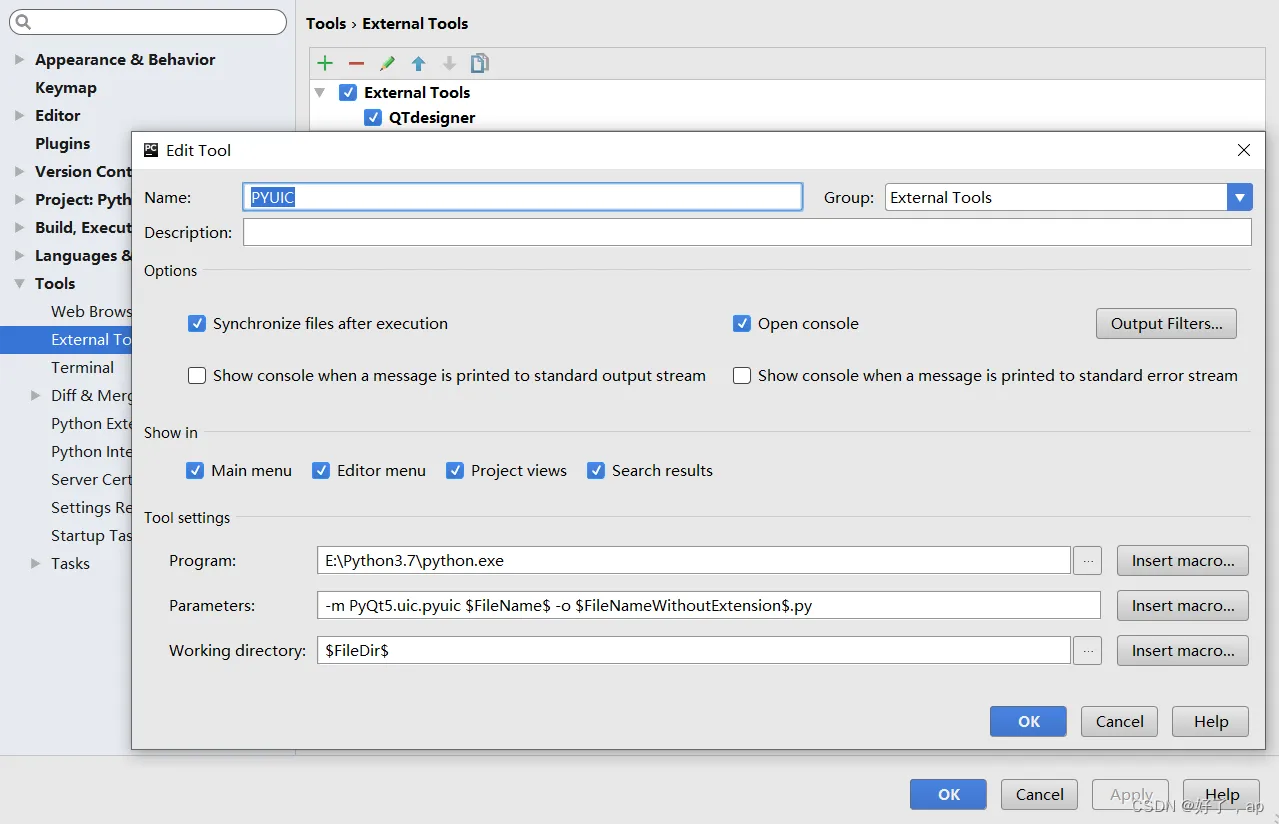Toggle Synchronize files after execution checkbox

(197, 324)
